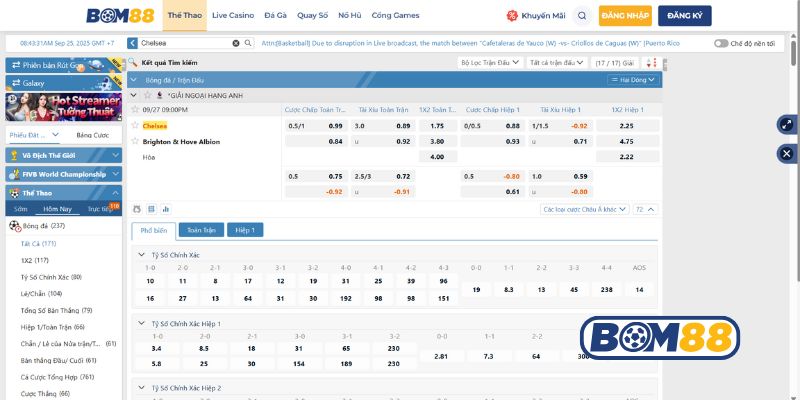Close the floating panel with X button

[x=786, y=153]
